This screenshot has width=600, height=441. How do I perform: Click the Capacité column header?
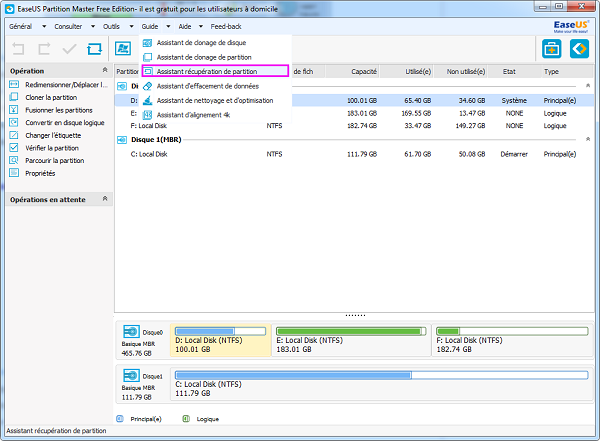click(352, 72)
